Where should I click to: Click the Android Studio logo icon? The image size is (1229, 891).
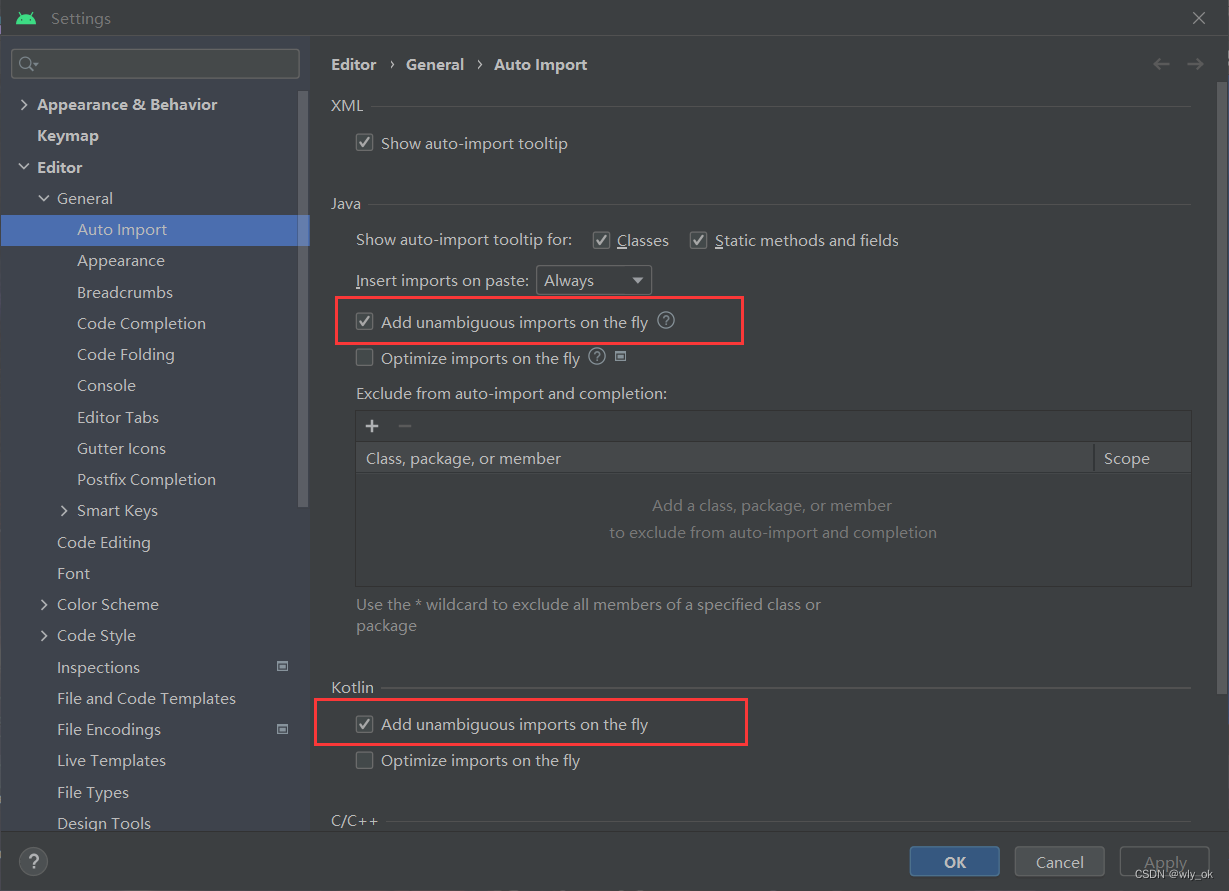[26, 18]
